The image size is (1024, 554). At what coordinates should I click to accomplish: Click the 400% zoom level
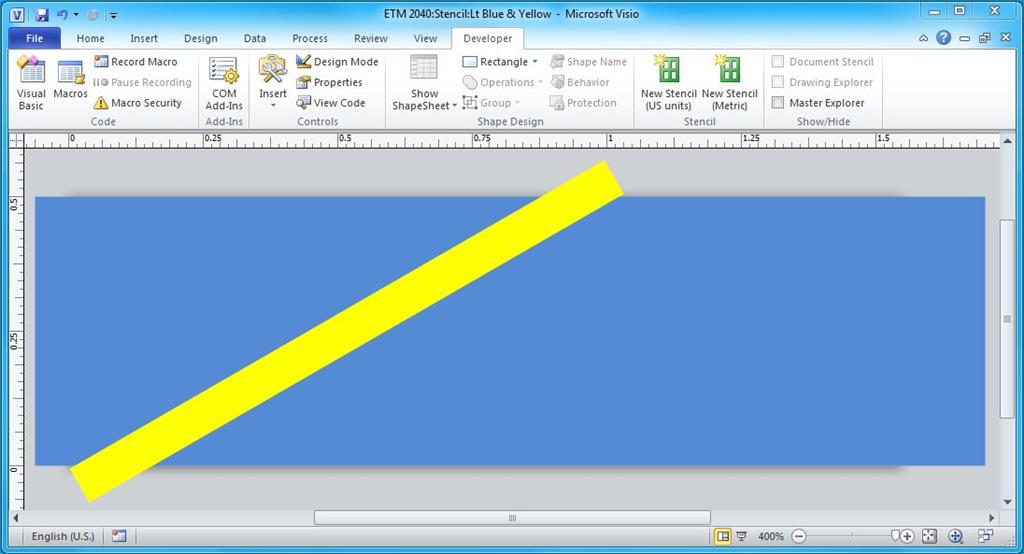coord(771,536)
